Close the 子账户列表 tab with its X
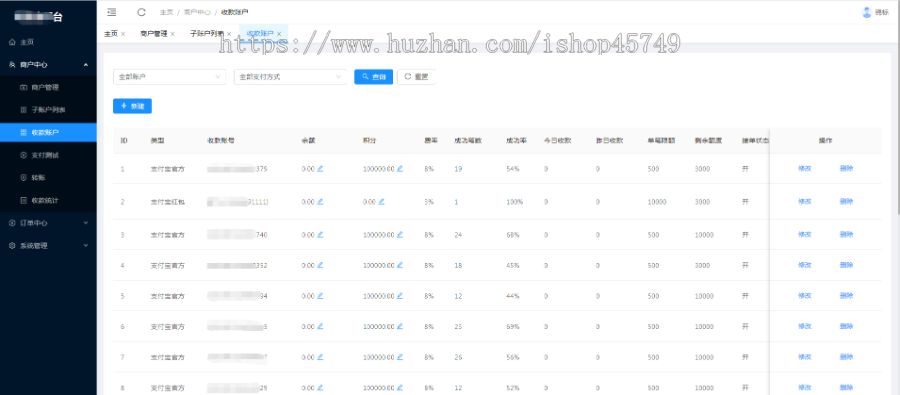900x395 pixels. [229, 34]
